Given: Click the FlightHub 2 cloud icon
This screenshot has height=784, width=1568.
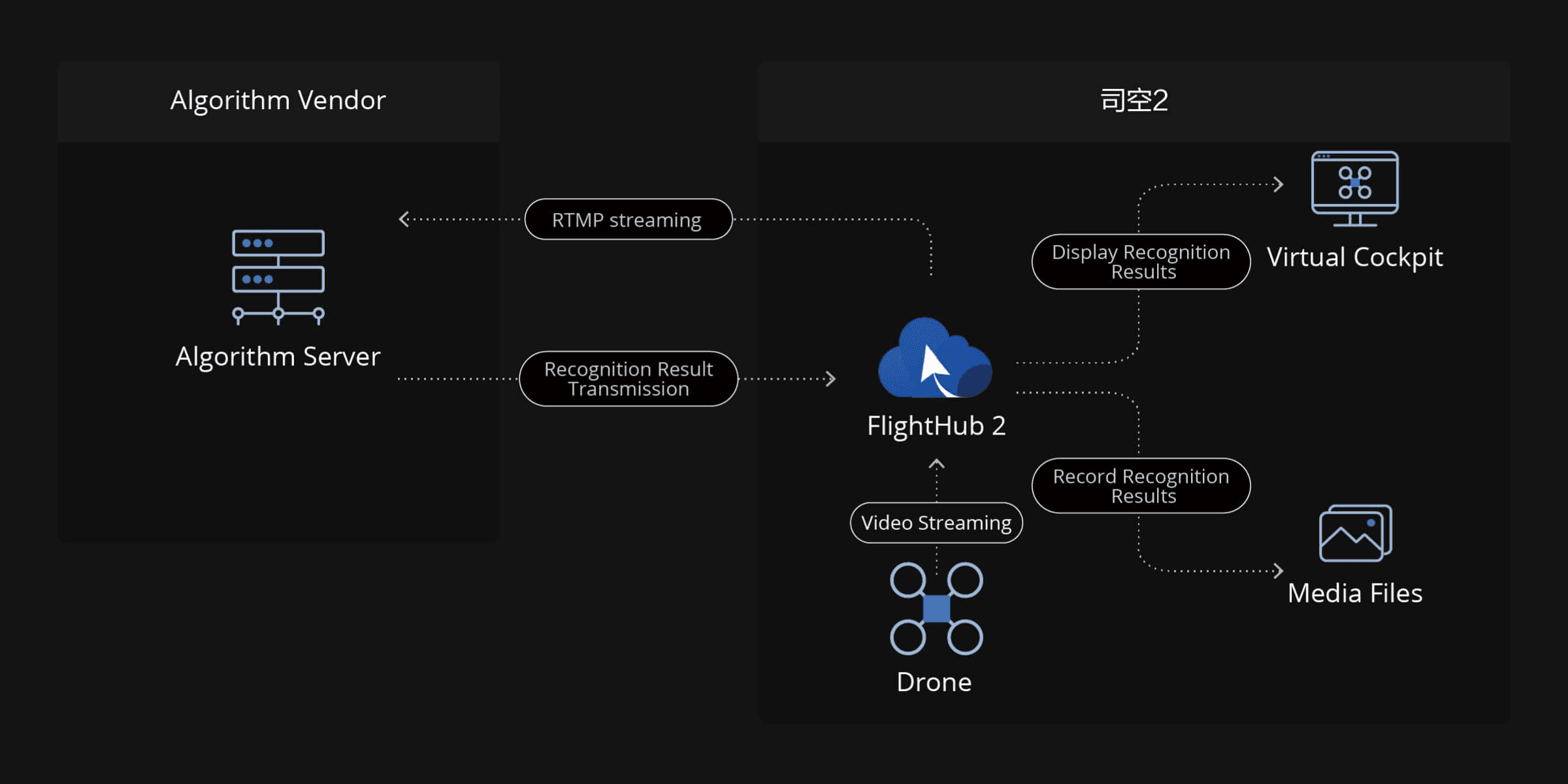Looking at the screenshot, I should [x=935, y=359].
